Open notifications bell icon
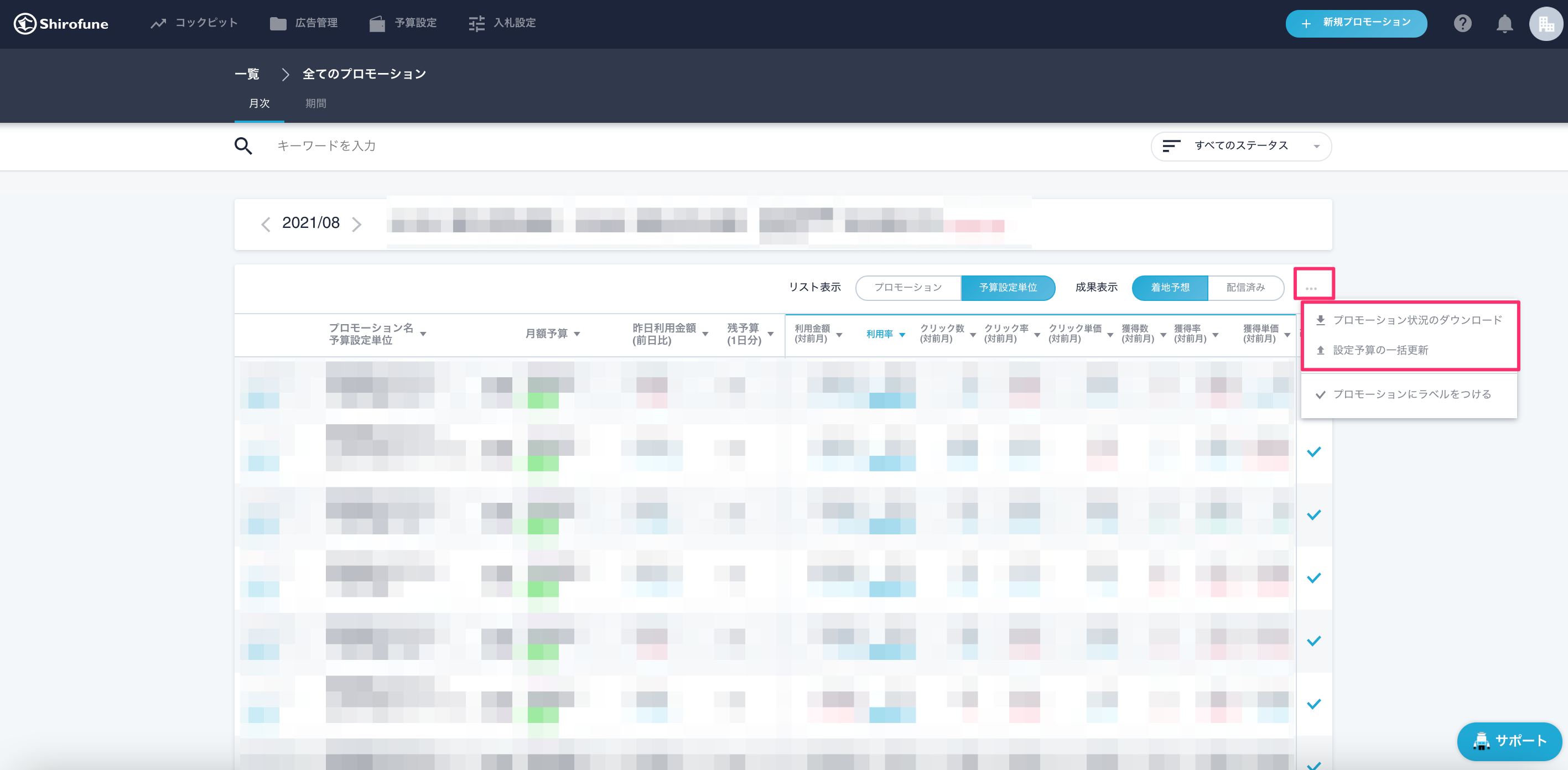 coord(1504,24)
